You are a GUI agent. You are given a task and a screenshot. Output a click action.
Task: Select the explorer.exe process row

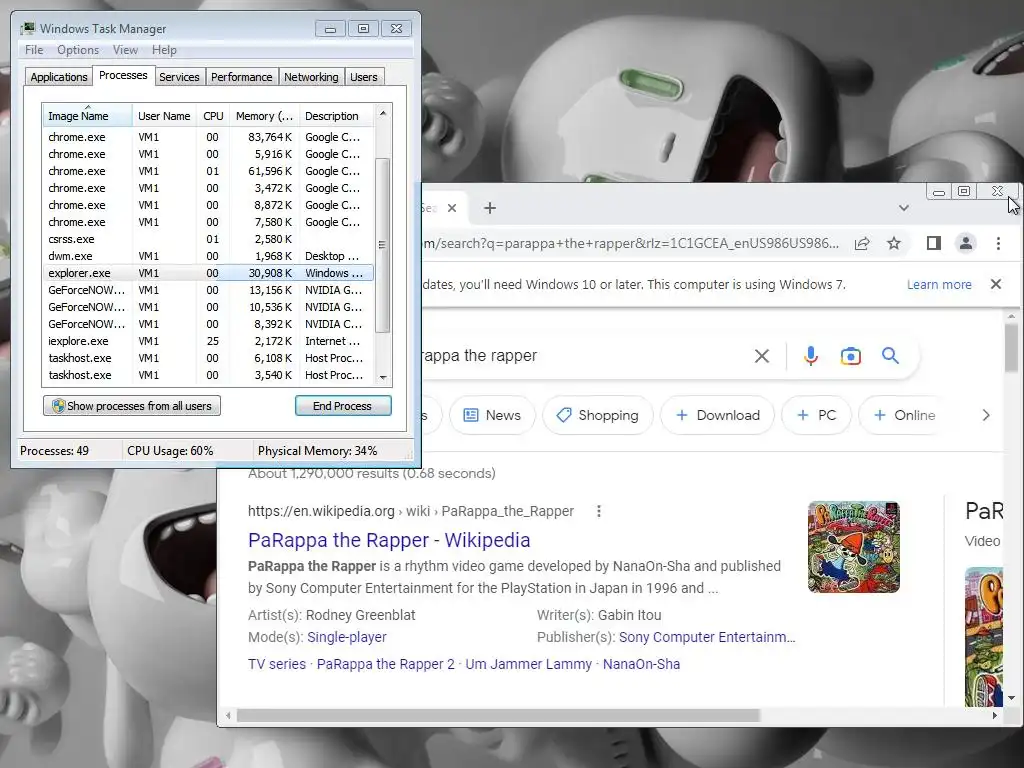208,273
